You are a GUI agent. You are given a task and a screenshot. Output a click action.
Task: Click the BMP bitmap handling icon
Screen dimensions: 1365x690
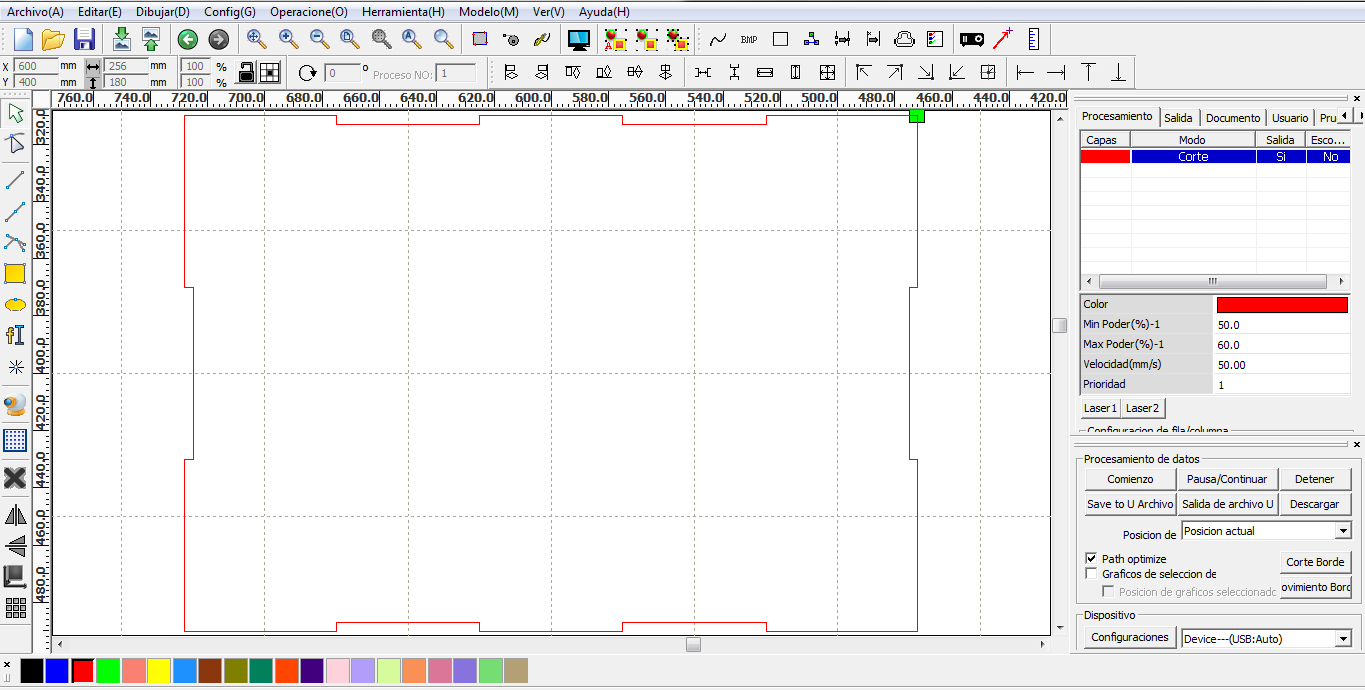tap(748, 39)
